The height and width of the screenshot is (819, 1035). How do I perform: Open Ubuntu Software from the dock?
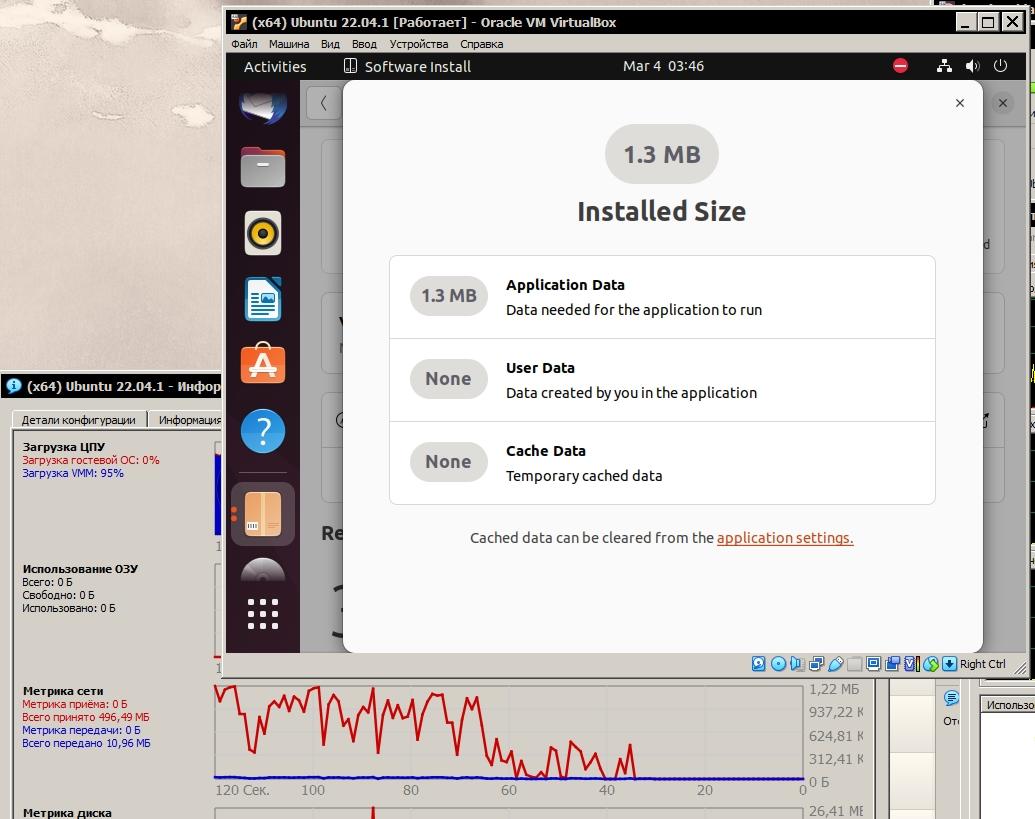pos(263,363)
